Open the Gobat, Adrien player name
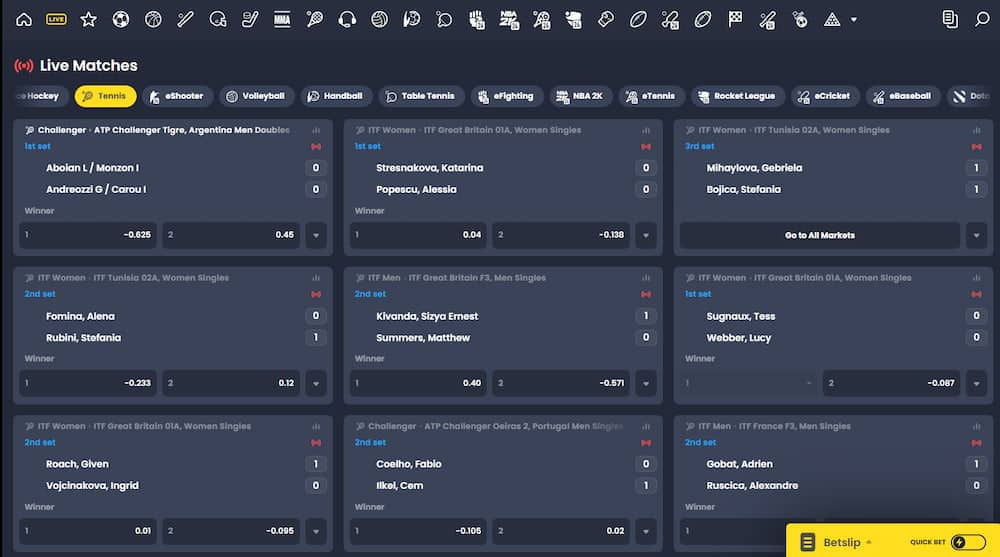Image resolution: width=1000 pixels, height=557 pixels. (x=739, y=464)
